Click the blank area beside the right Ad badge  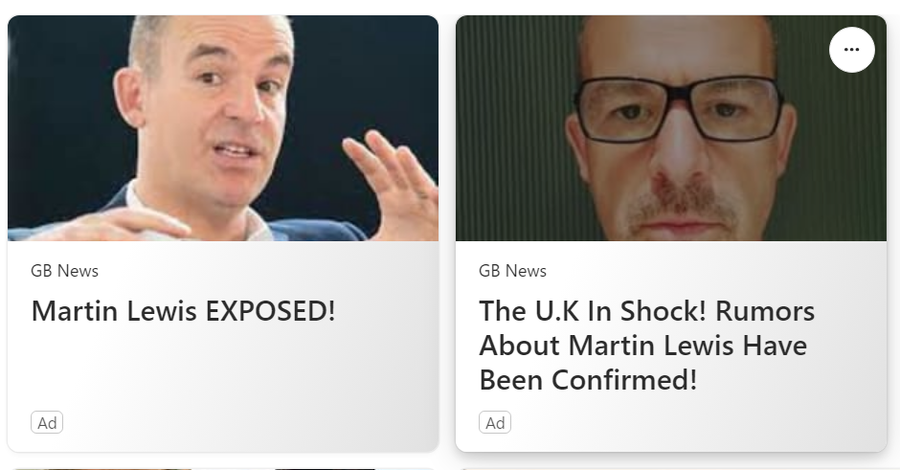click(689, 423)
